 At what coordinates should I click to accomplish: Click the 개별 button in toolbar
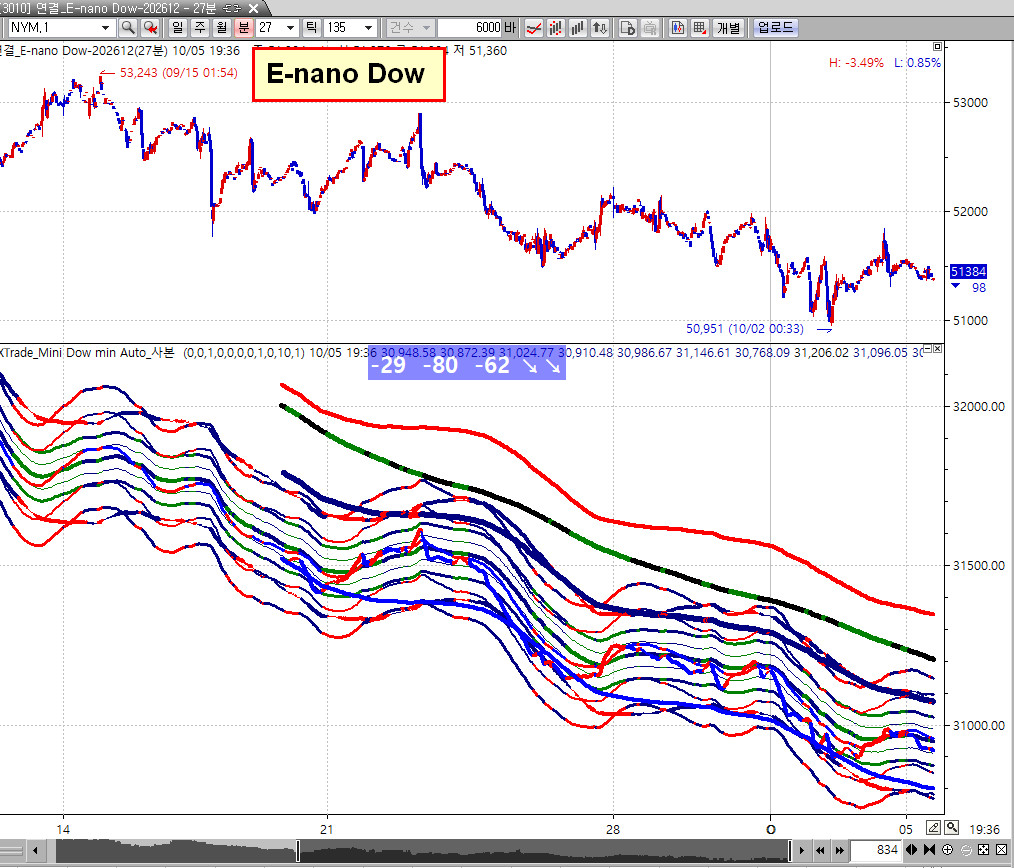coord(729,28)
